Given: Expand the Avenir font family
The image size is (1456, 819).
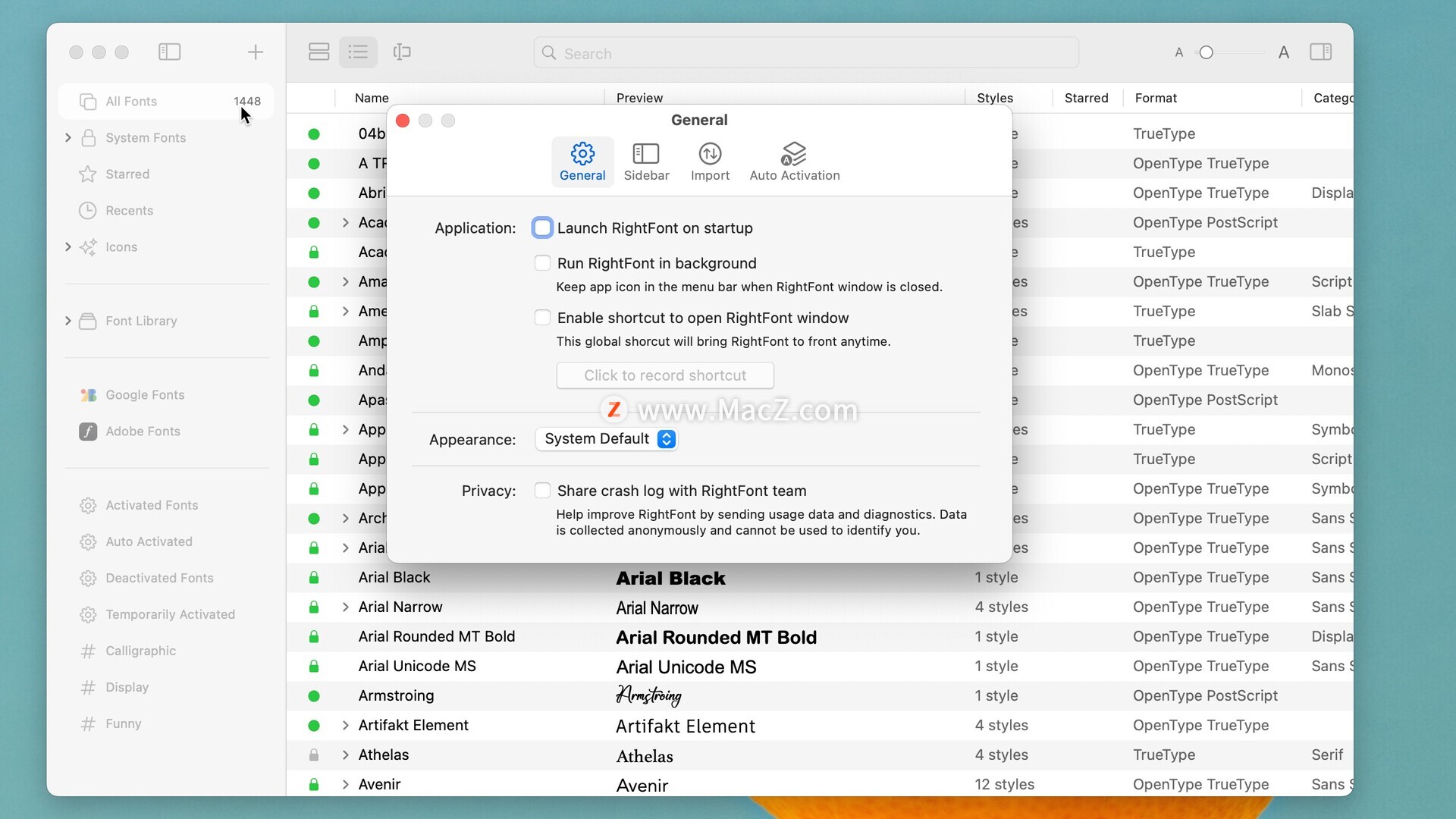Looking at the screenshot, I should point(345,784).
